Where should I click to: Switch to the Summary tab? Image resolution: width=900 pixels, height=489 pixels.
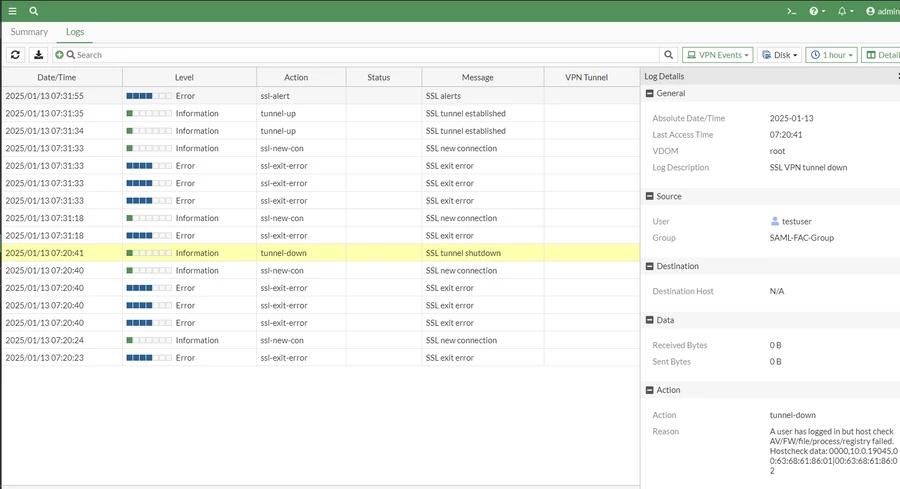pos(29,32)
